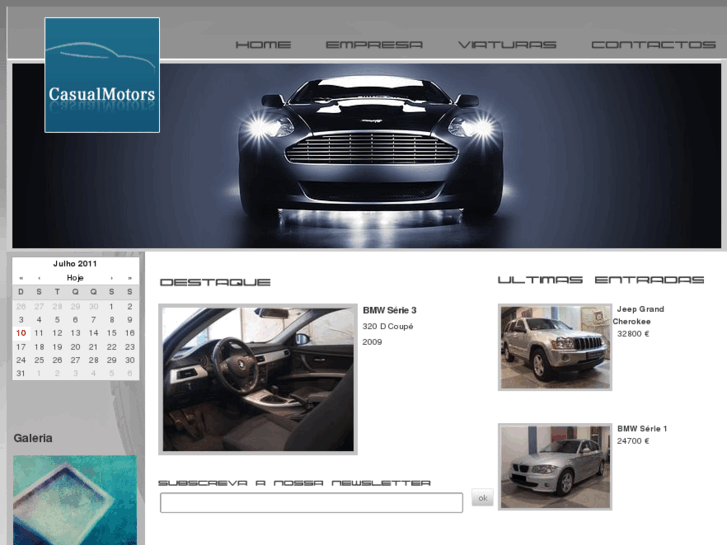Open the Jeep Grand Cherokee link
The height and width of the screenshot is (545, 727).
point(638,315)
